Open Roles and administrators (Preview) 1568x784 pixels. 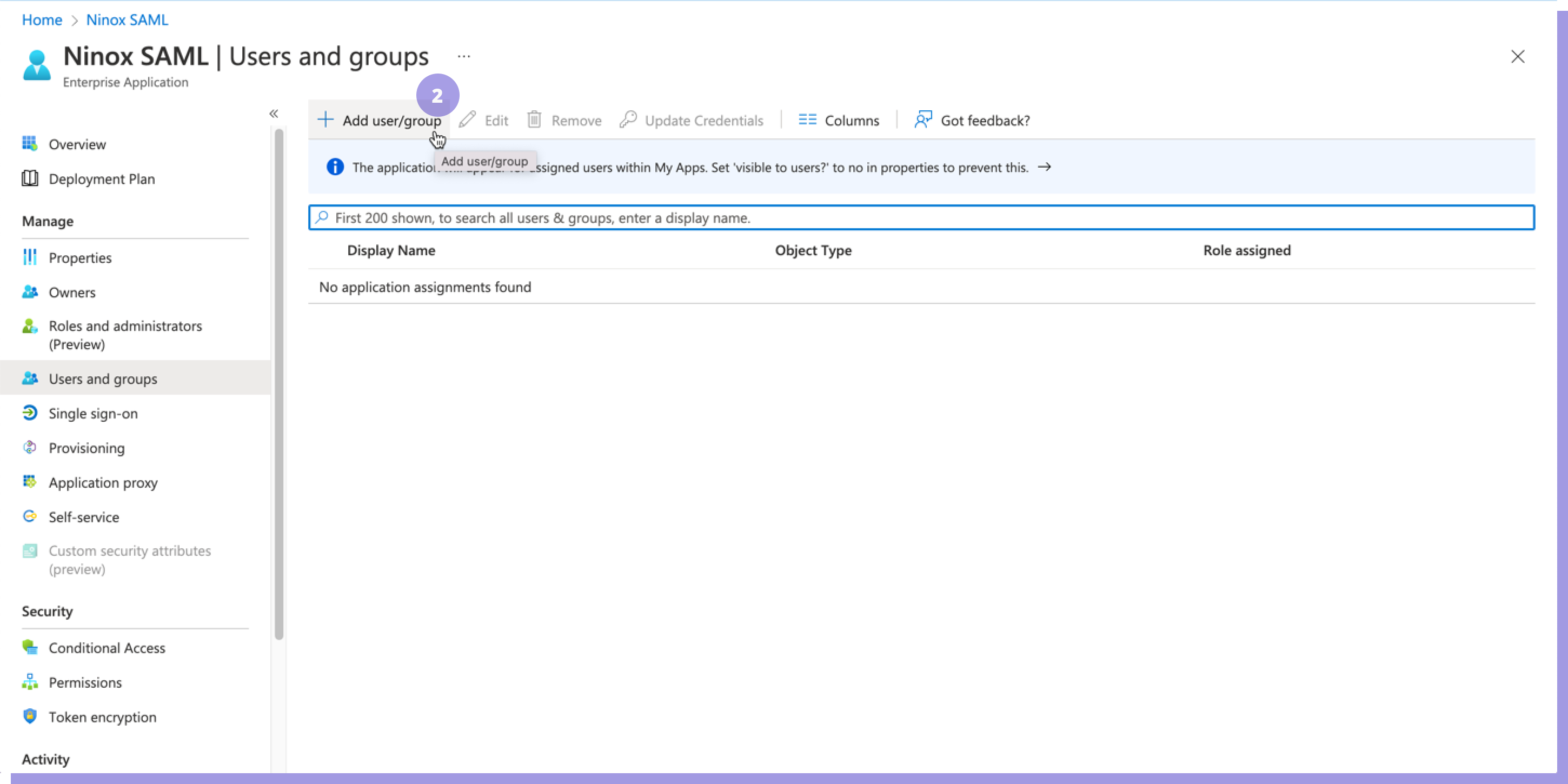coord(125,335)
